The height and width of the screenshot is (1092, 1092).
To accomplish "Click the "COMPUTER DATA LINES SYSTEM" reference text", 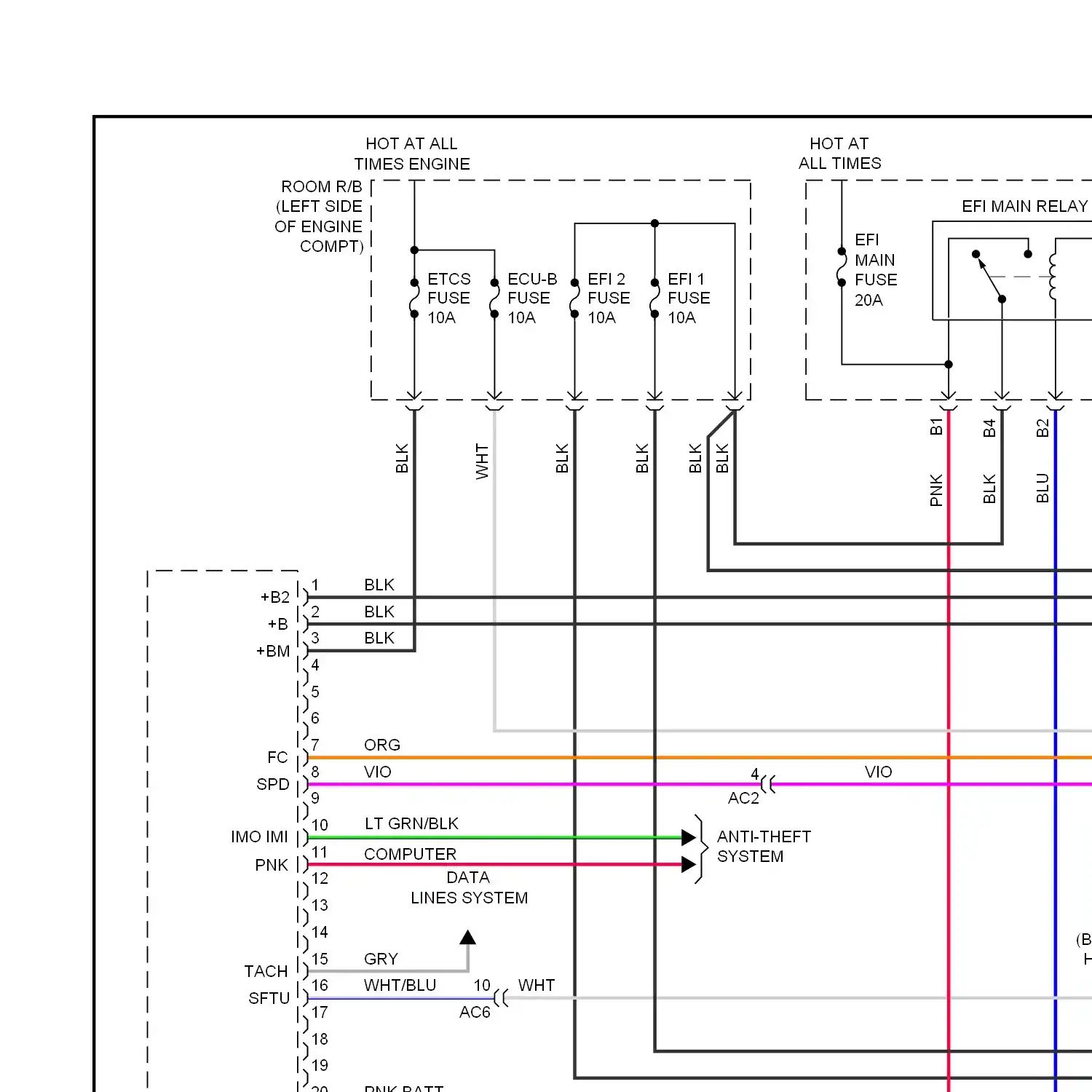I will tap(446, 876).
